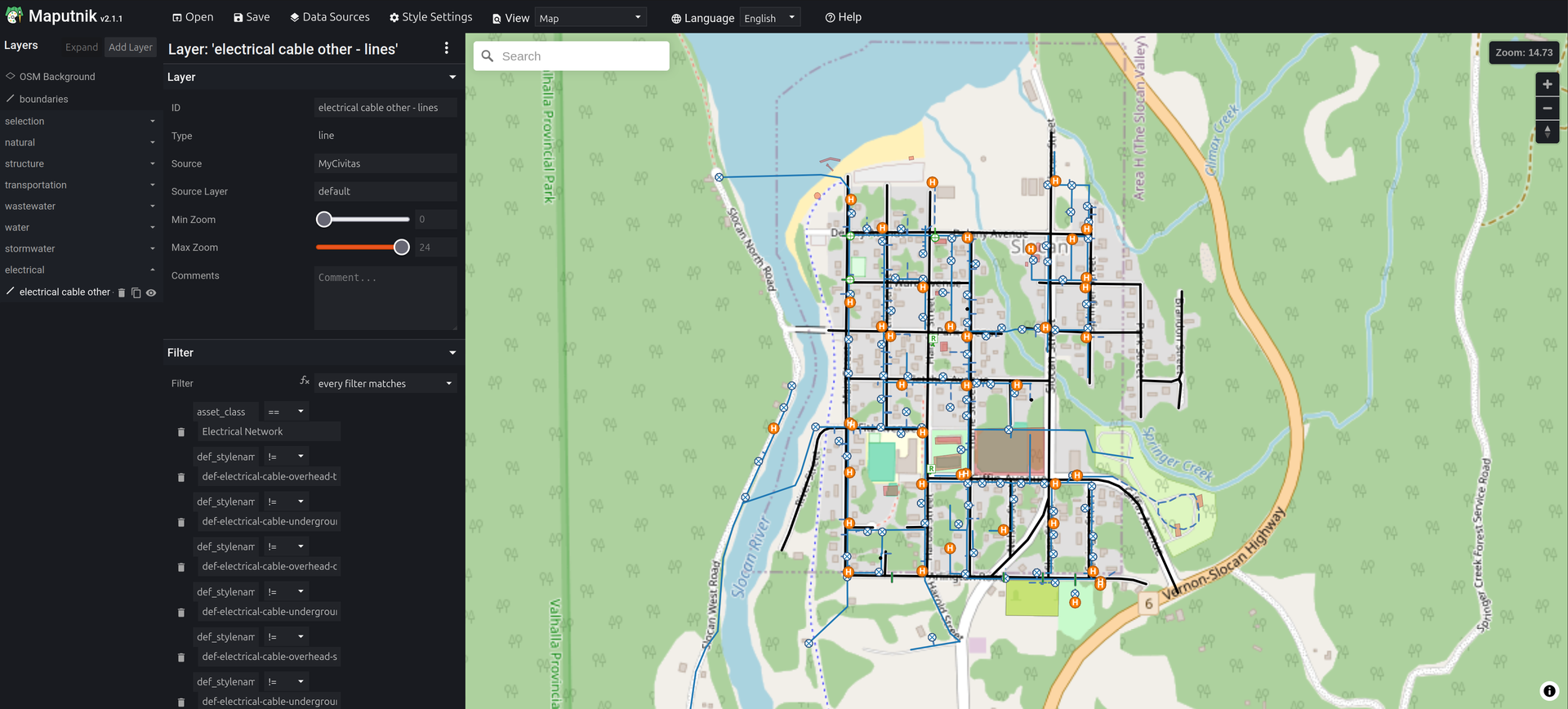Click the filter expression function icon
The image size is (1568, 709).
(304, 381)
